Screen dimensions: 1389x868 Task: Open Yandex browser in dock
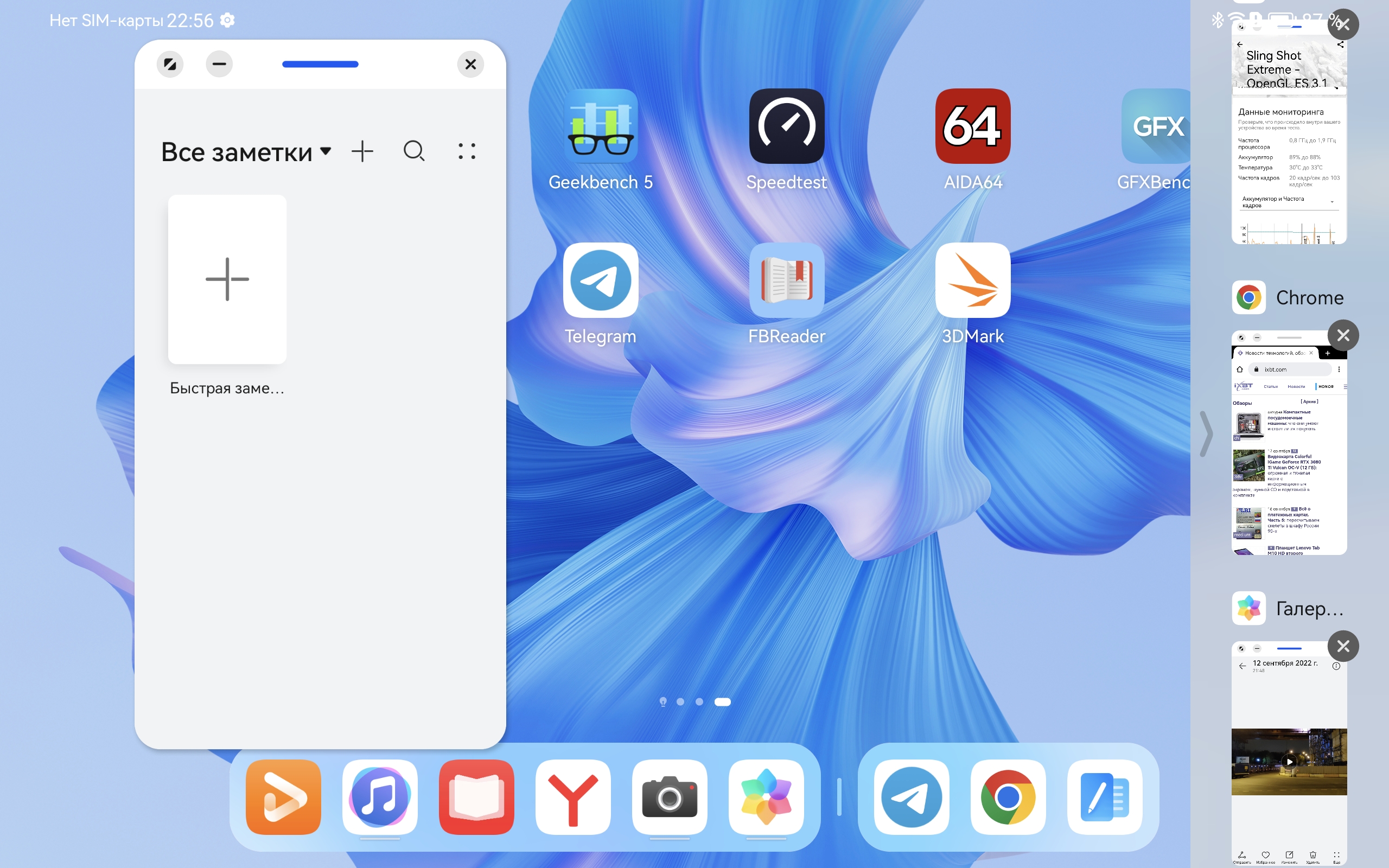(572, 797)
